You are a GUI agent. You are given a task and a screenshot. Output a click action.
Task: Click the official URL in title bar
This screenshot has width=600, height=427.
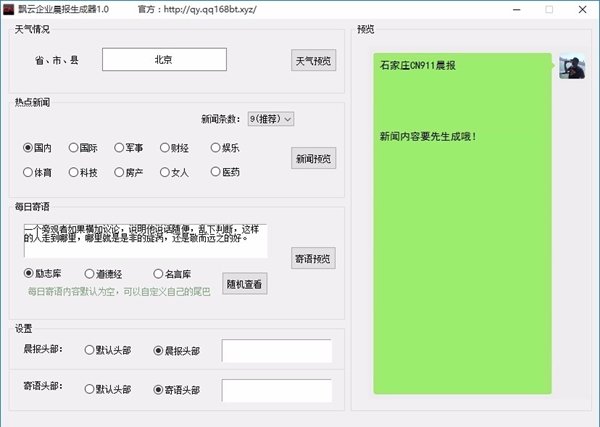[210, 9]
